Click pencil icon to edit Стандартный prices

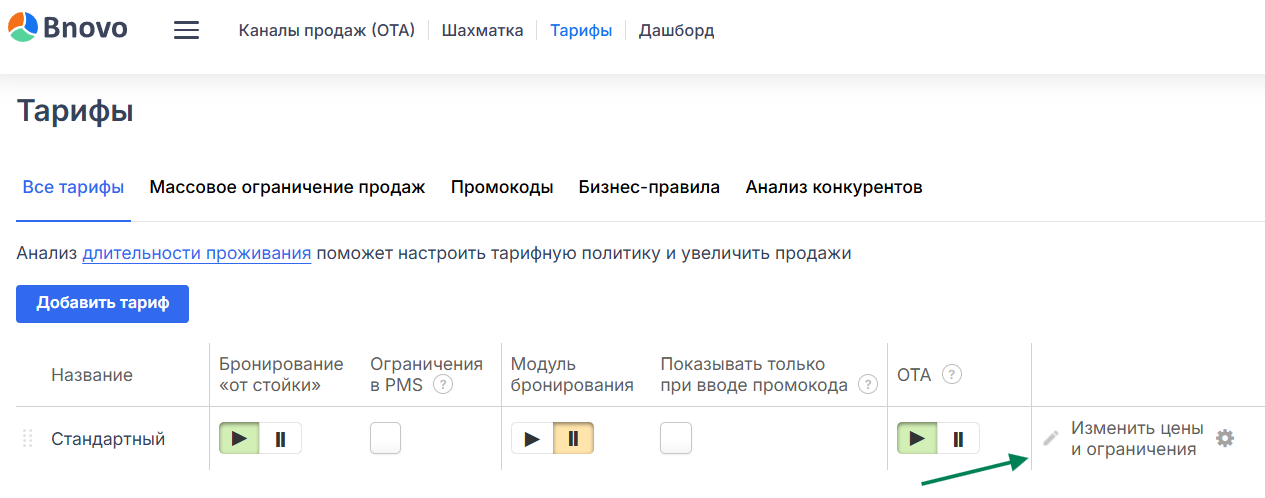(1050, 438)
